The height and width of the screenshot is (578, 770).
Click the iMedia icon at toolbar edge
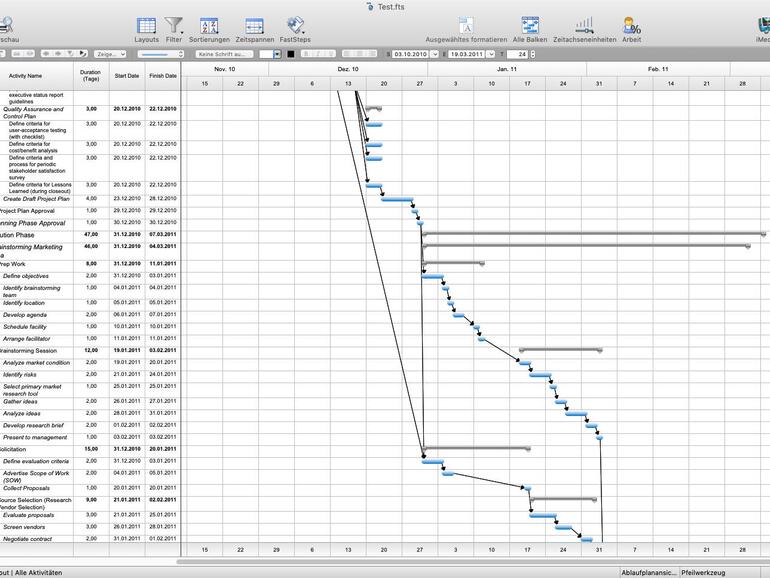click(764, 26)
